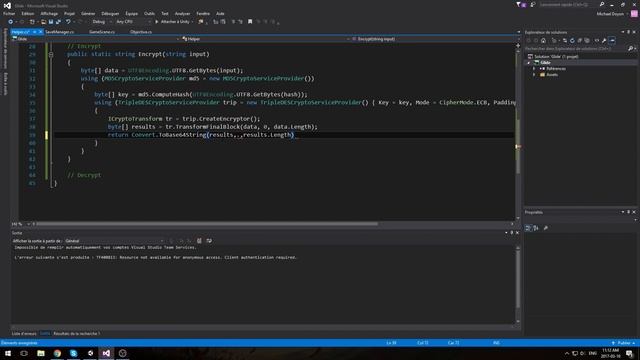Screen dimensions: 640x360
Task: Toggle auto-hide pin of Explorateur de solutions
Action: coord(628,32)
